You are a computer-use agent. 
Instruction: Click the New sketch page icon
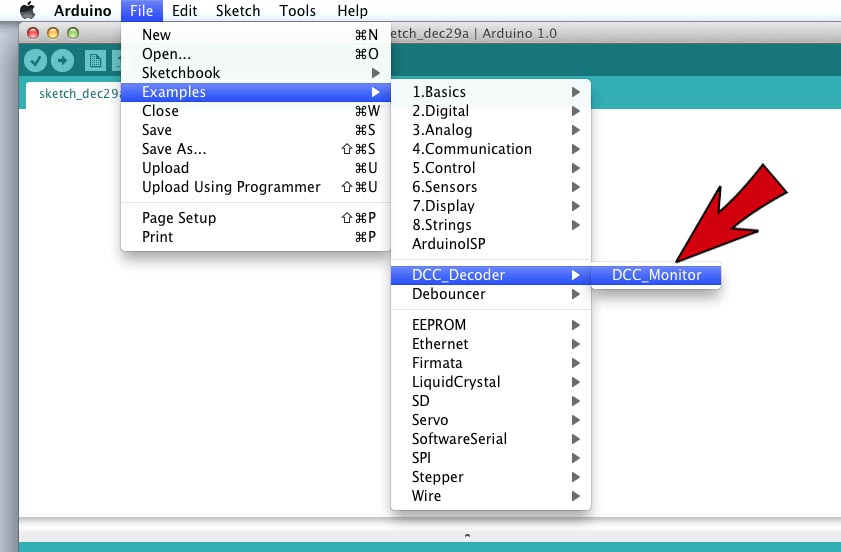[95, 61]
